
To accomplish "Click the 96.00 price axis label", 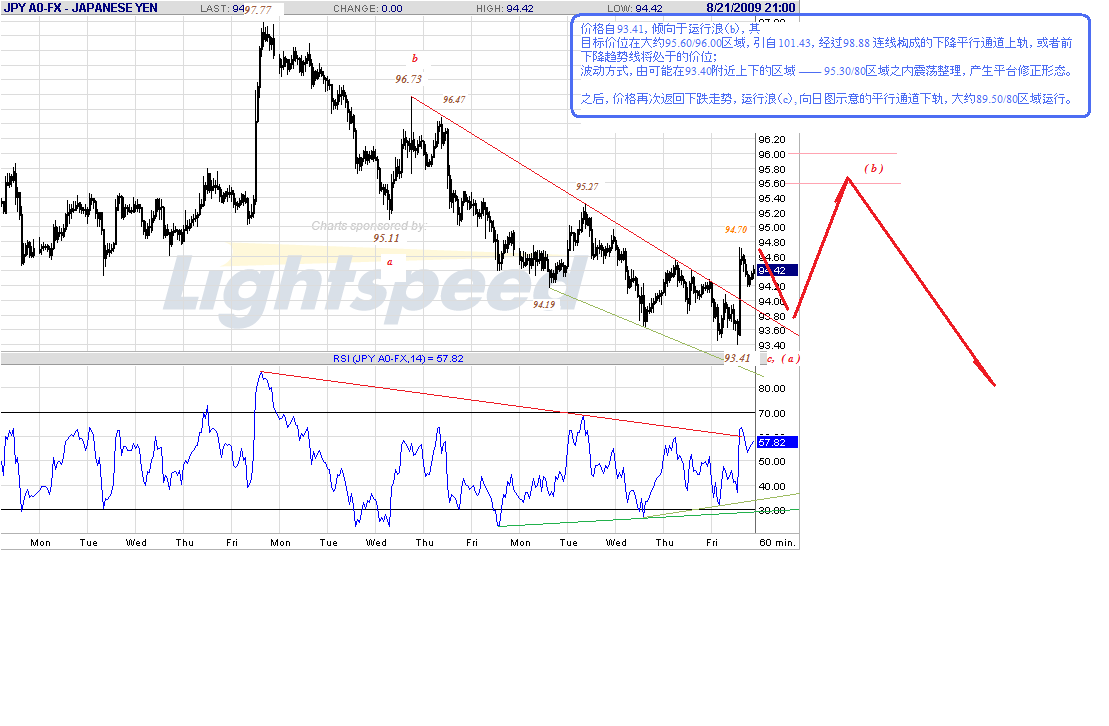I will (x=772, y=154).
